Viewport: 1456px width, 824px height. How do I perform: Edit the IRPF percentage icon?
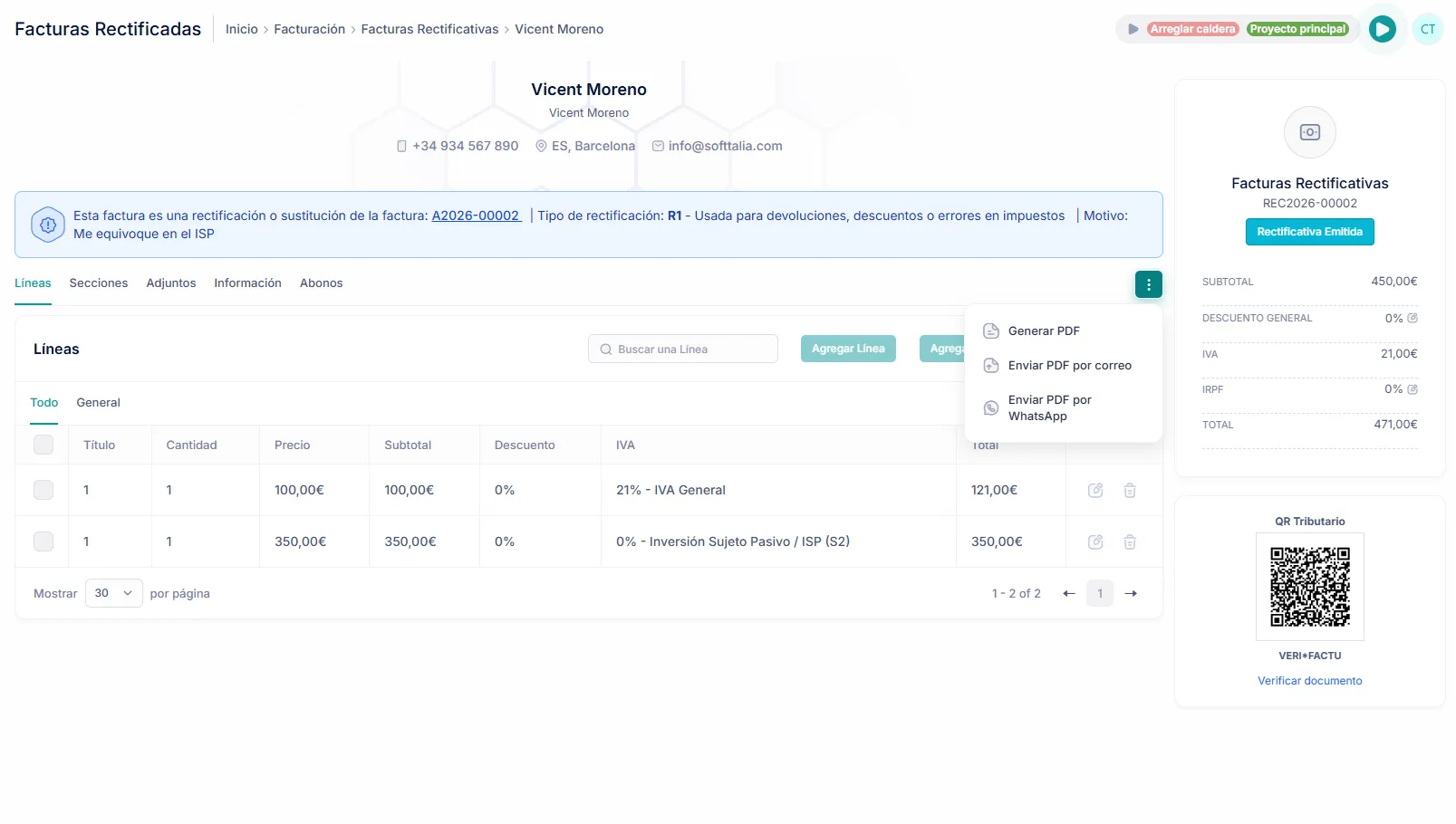coord(1412,389)
